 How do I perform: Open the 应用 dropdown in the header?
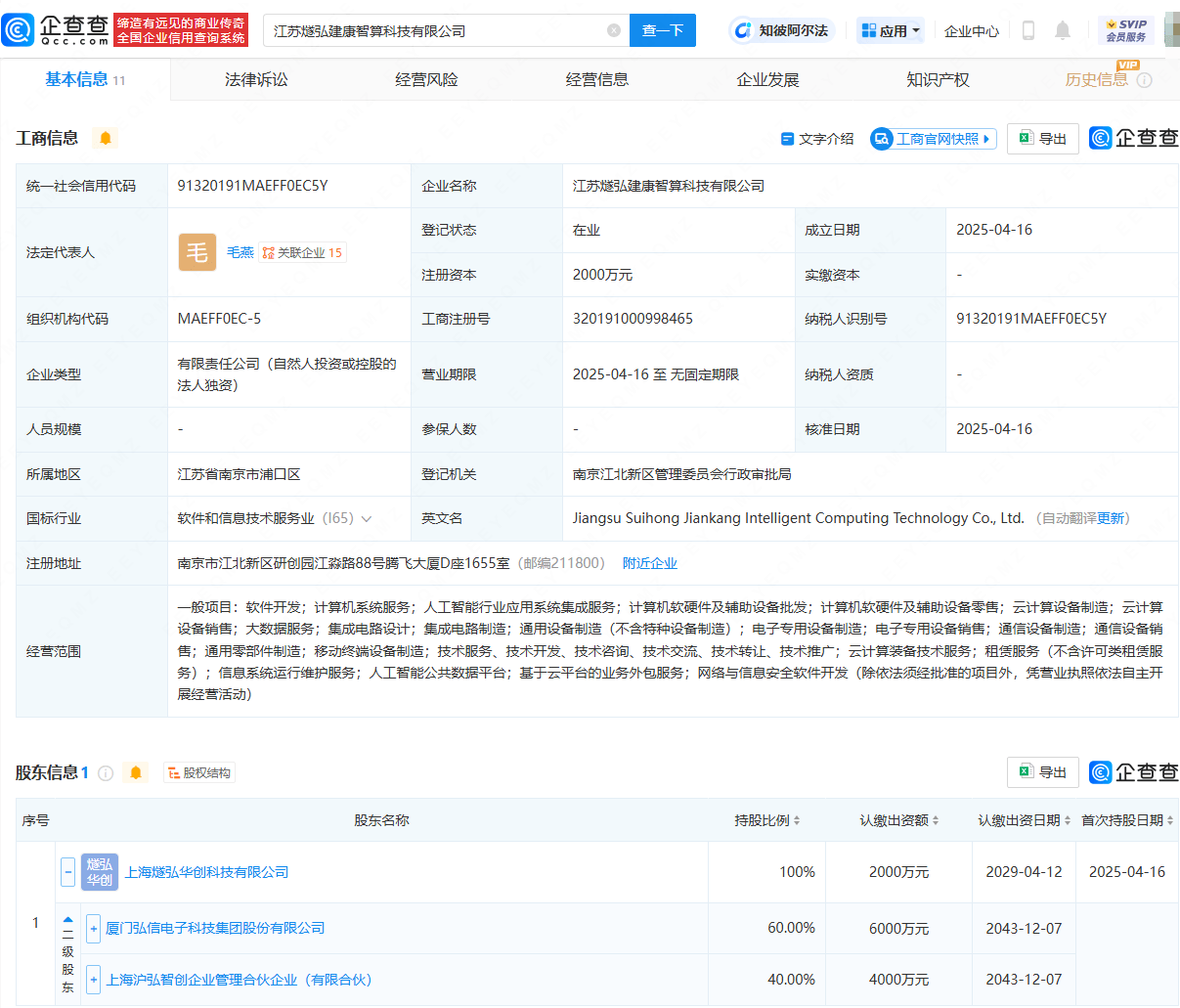[x=890, y=30]
